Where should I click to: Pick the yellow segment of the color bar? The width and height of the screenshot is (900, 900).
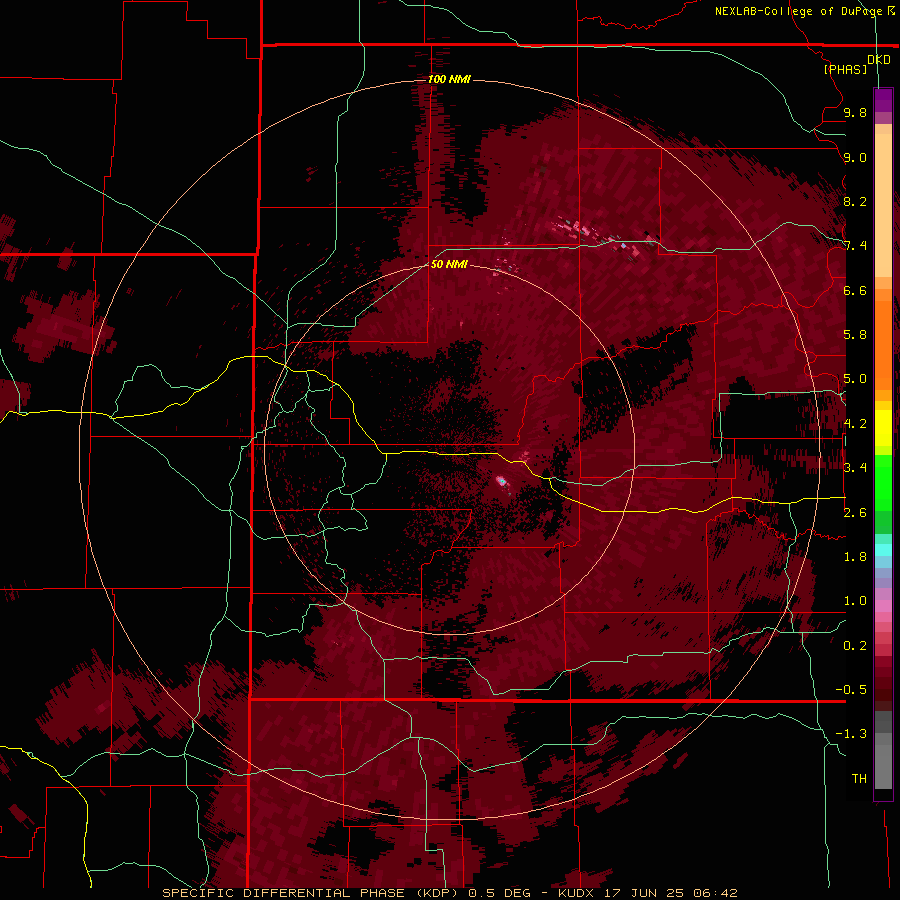point(883,428)
